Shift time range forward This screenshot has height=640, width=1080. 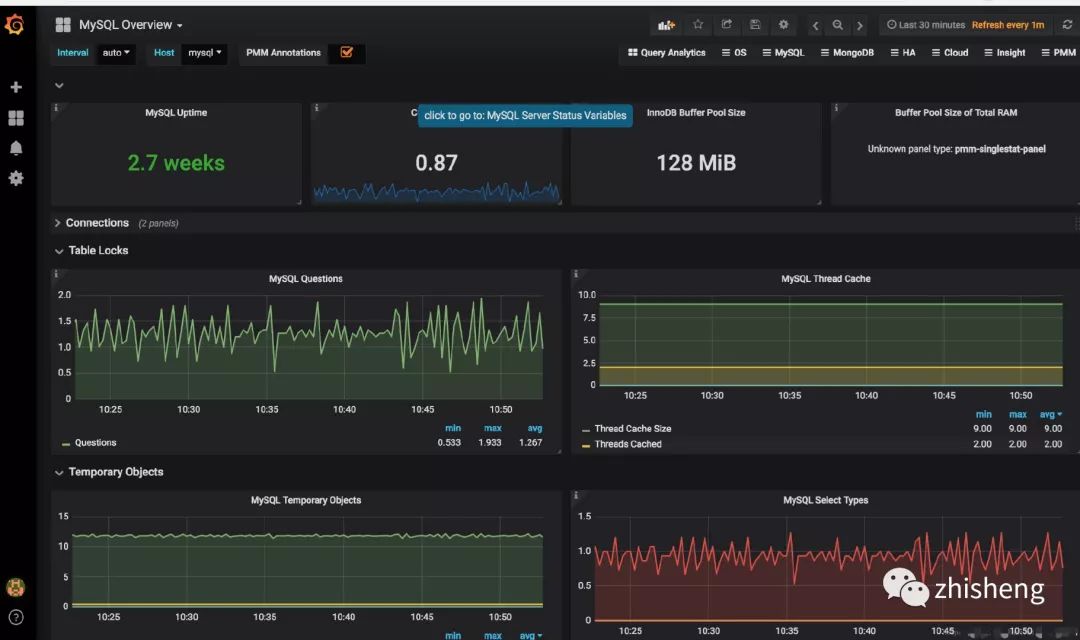pos(860,25)
